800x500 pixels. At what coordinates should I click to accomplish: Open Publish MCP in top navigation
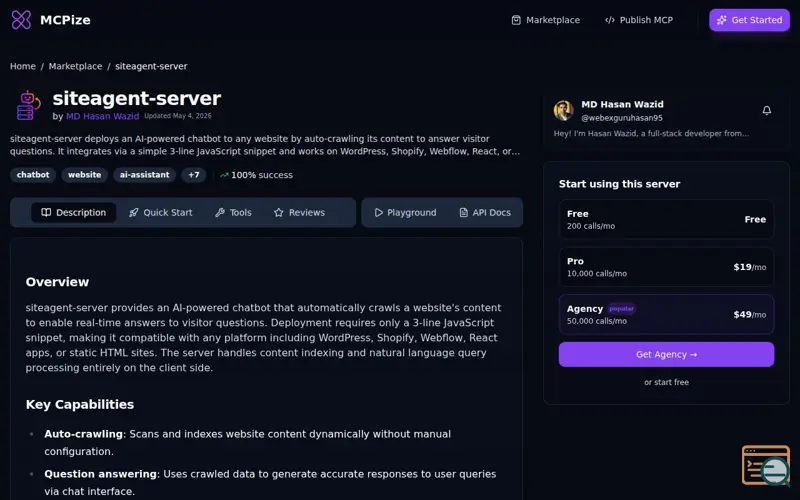(639, 20)
